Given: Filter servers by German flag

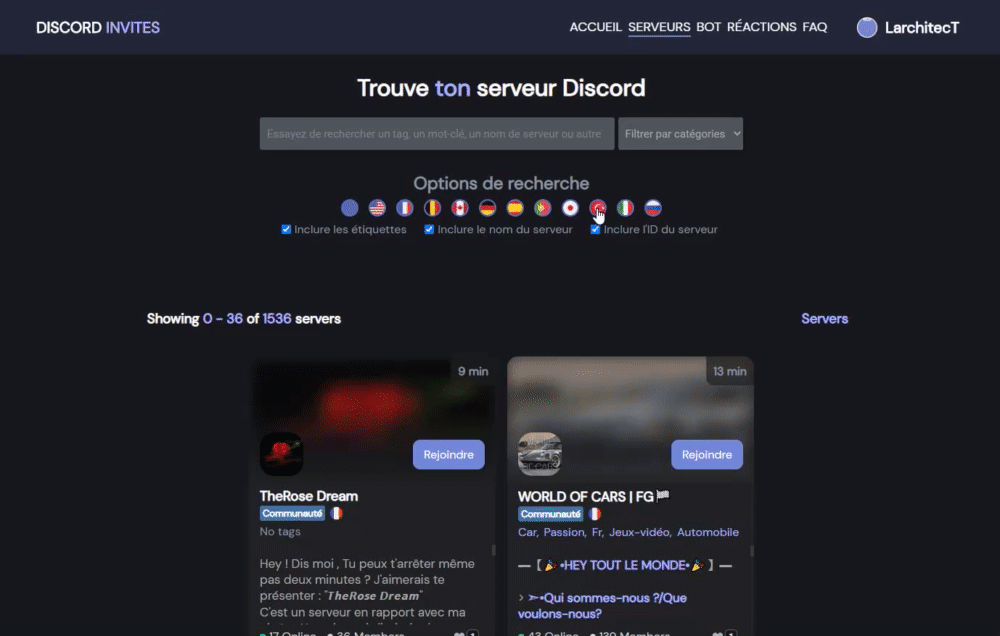Looking at the screenshot, I should (x=487, y=208).
